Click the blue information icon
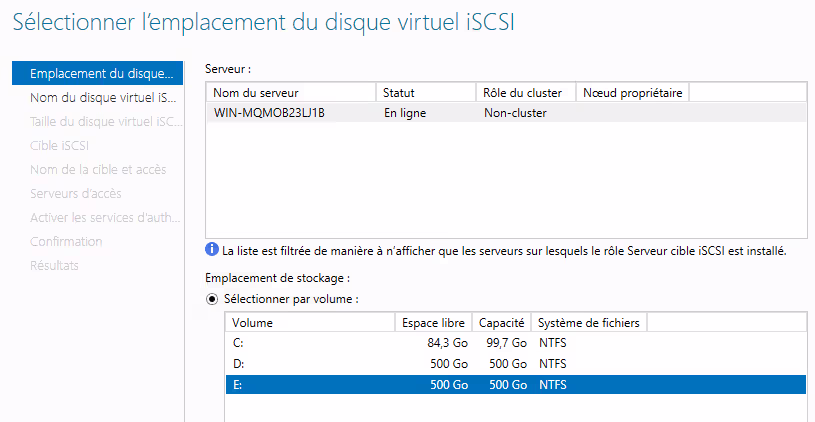 (212, 250)
